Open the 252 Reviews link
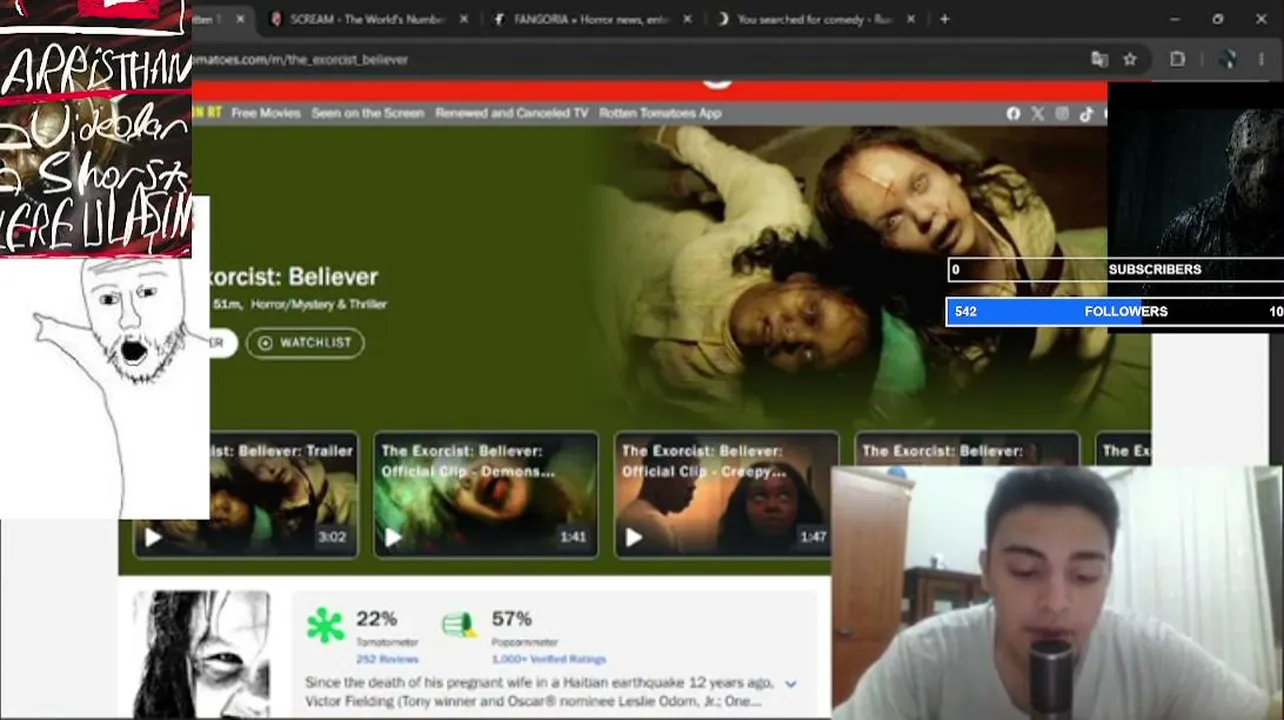The height and width of the screenshot is (720, 1284). click(x=387, y=659)
